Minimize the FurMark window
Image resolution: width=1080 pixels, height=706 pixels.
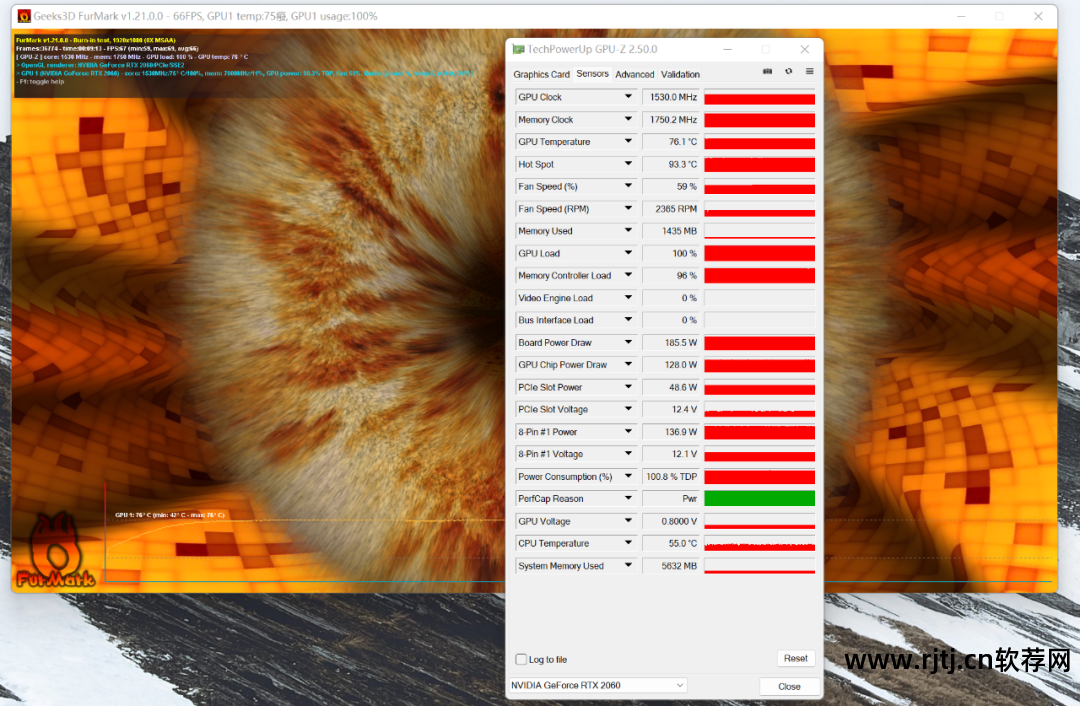point(961,16)
